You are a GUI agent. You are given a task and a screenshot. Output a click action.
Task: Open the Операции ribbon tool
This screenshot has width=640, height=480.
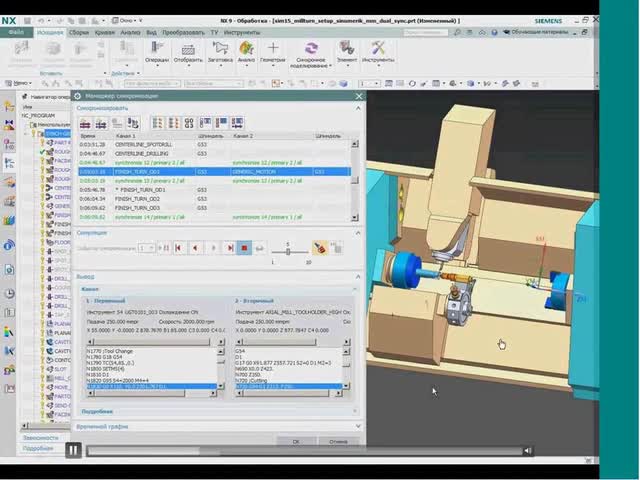(157, 52)
